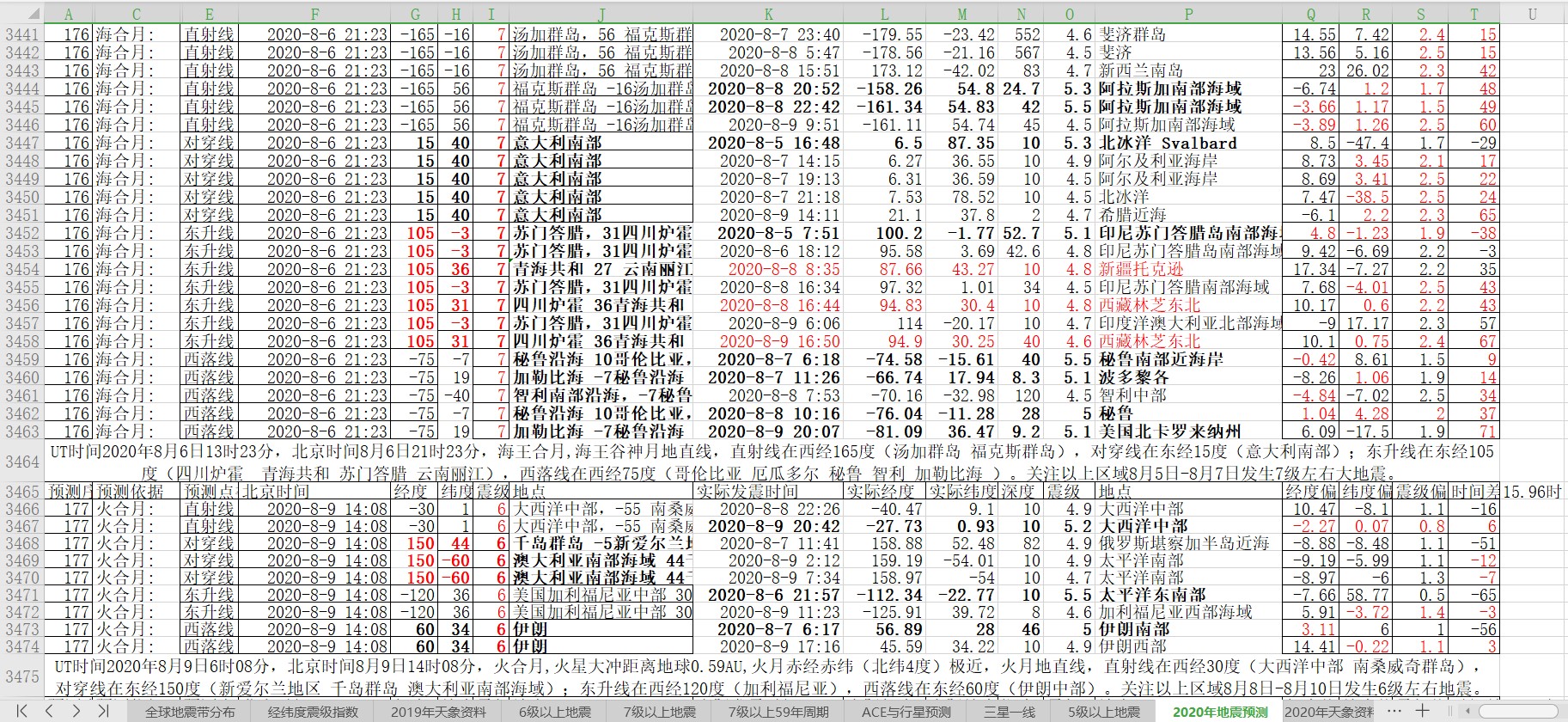Click the 秘鲁南部近海岸 cell

point(1189,359)
